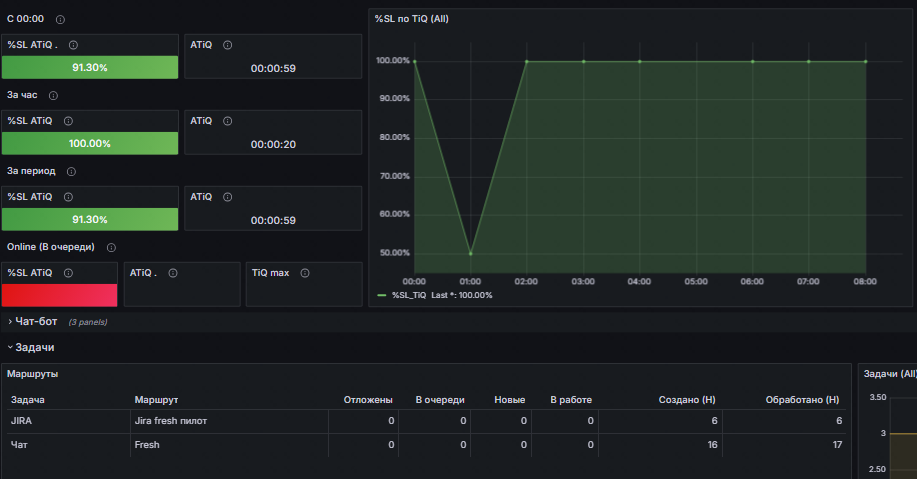Image resolution: width=917 pixels, height=479 pixels.
Task: Sort table by Задача column header
Action: 27,400
